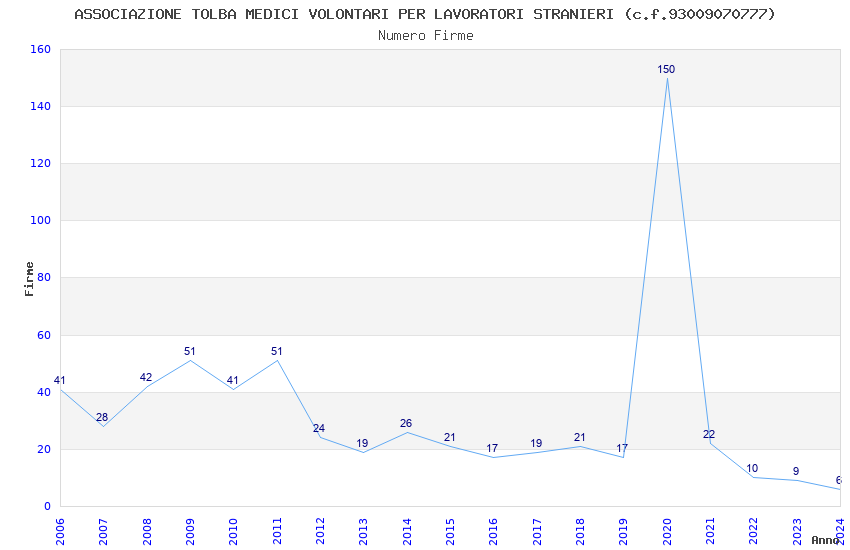Click the data label 51 for 2009
This screenshot has width=850, height=550.
pos(189,351)
